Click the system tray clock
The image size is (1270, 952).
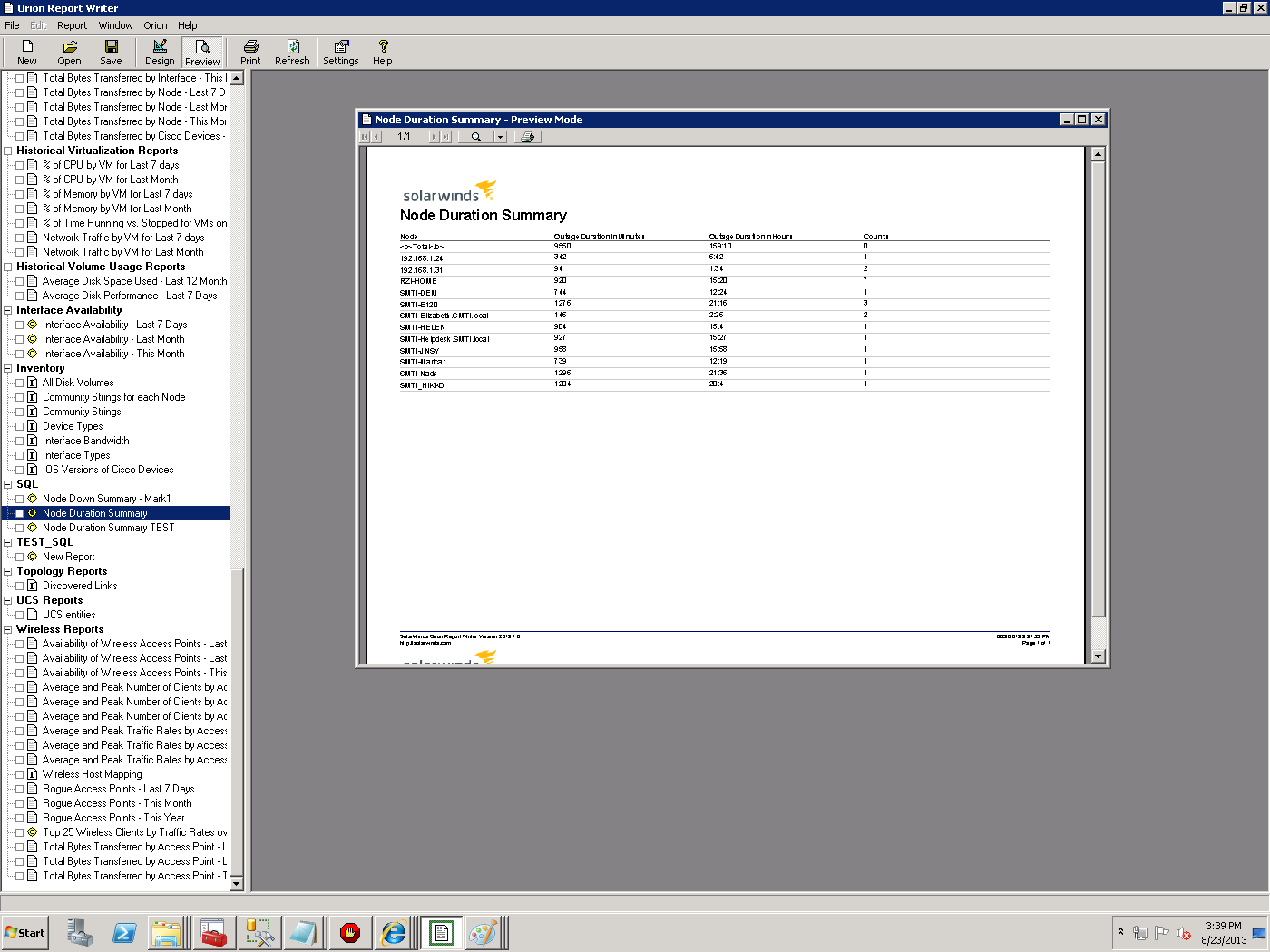click(x=1224, y=933)
